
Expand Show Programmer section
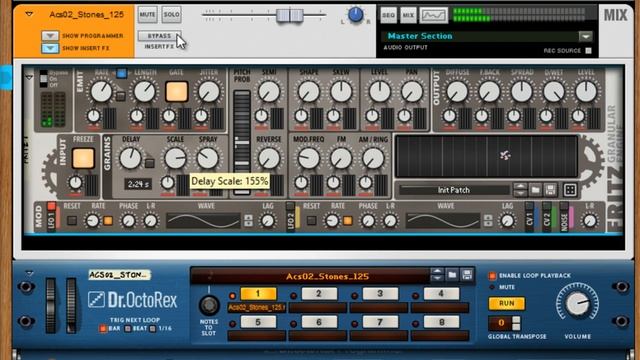50,36
